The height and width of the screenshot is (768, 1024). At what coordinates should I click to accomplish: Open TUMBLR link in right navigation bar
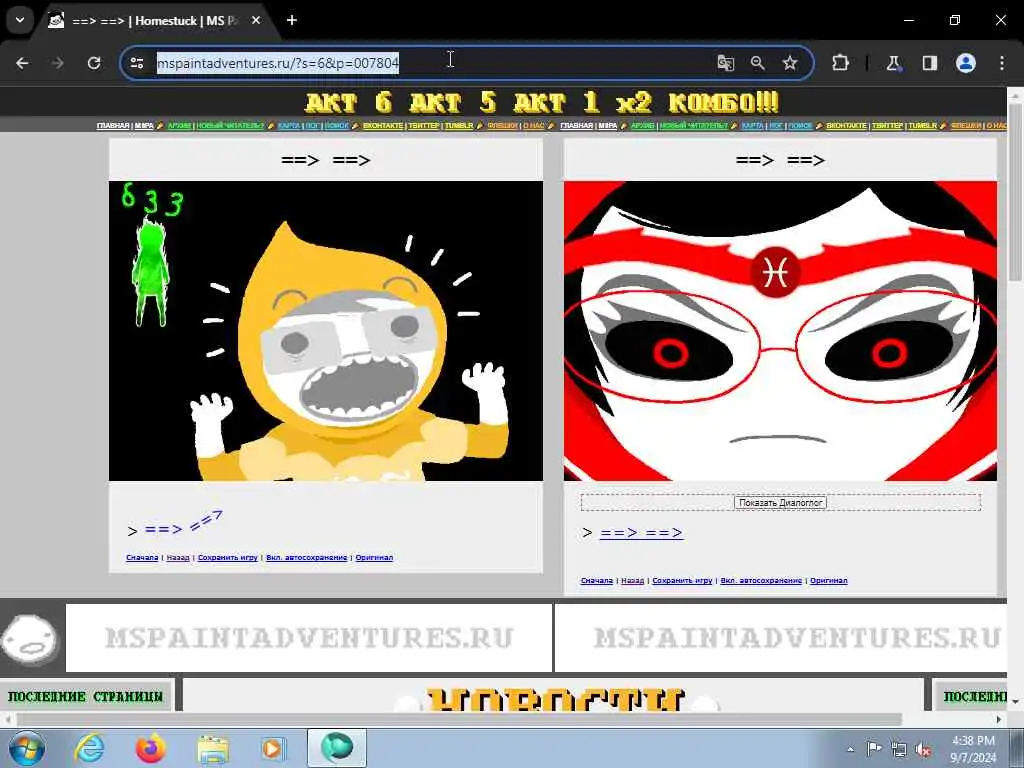point(923,125)
